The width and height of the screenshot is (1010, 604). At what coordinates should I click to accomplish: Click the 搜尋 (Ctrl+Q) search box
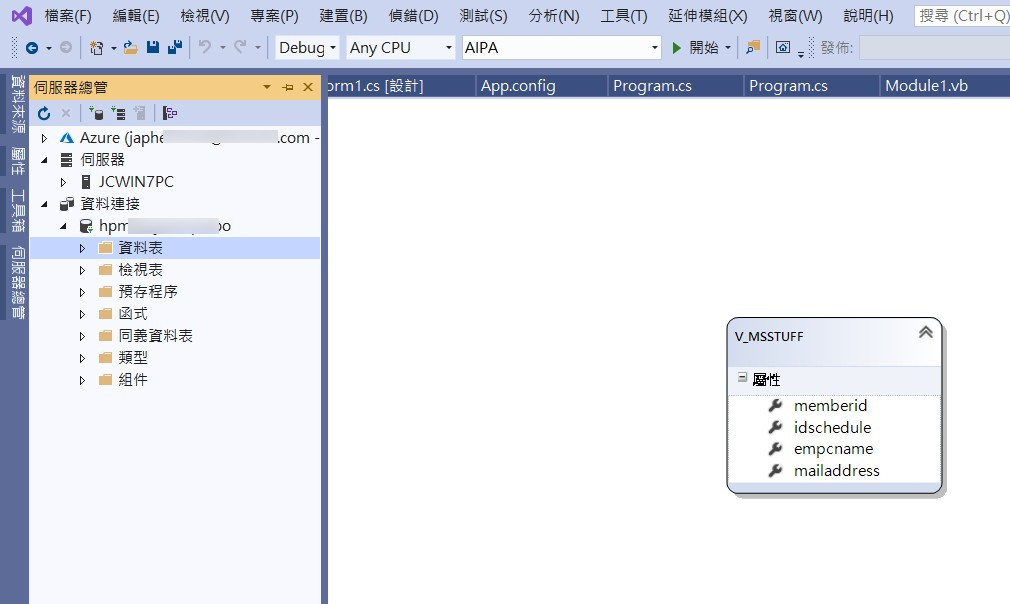(x=962, y=16)
